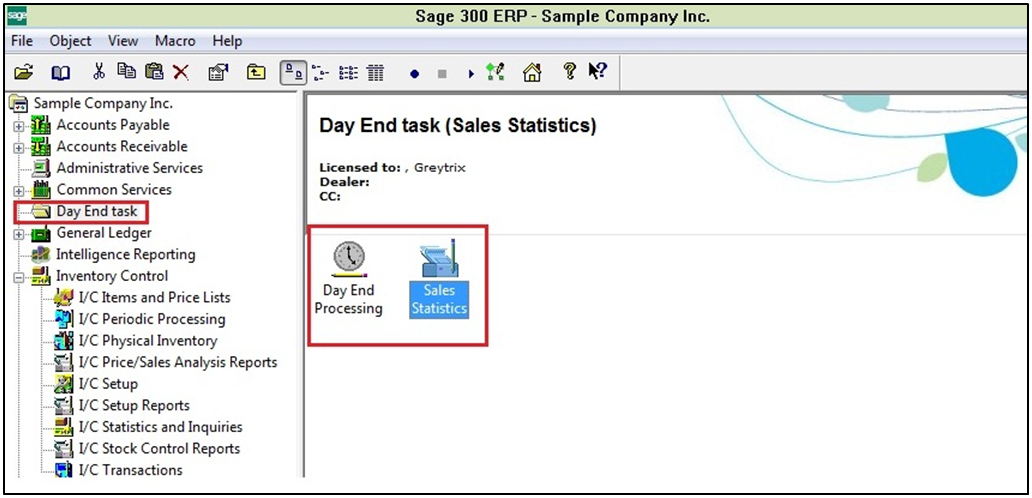Select Intelligence Reporting in the tree
Image resolution: width=1032 pixels, height=498 pixels.
tap(126, 255)
